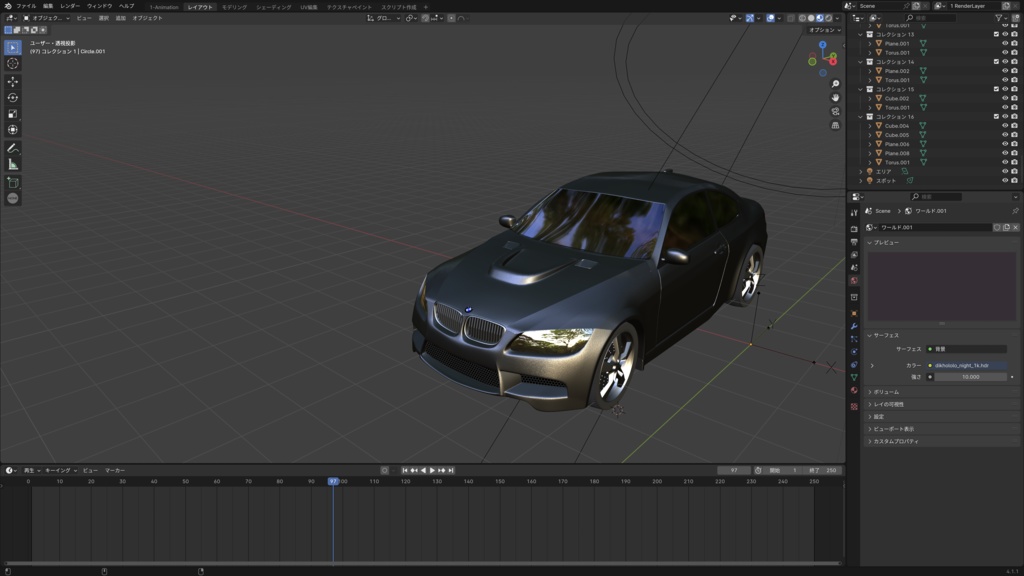This screenshot has height=576, width=1024.
Task: Hide コレクション 13 in viewport
Action: 1005,35
